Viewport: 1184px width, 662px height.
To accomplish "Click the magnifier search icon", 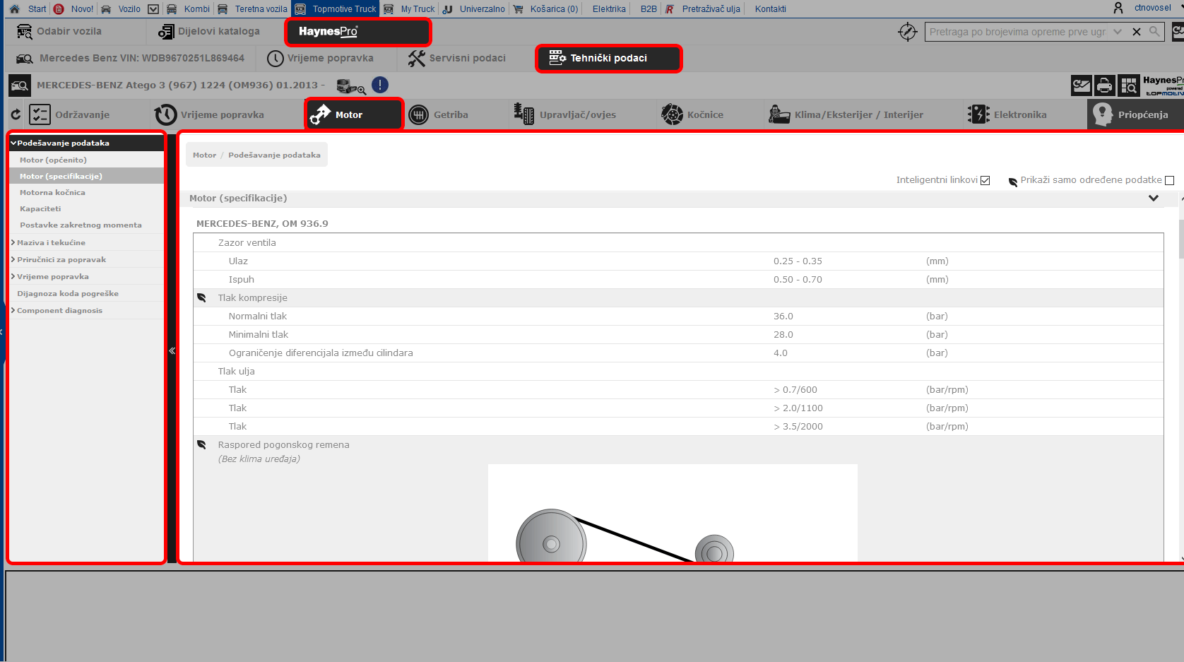I will 1155,32.
